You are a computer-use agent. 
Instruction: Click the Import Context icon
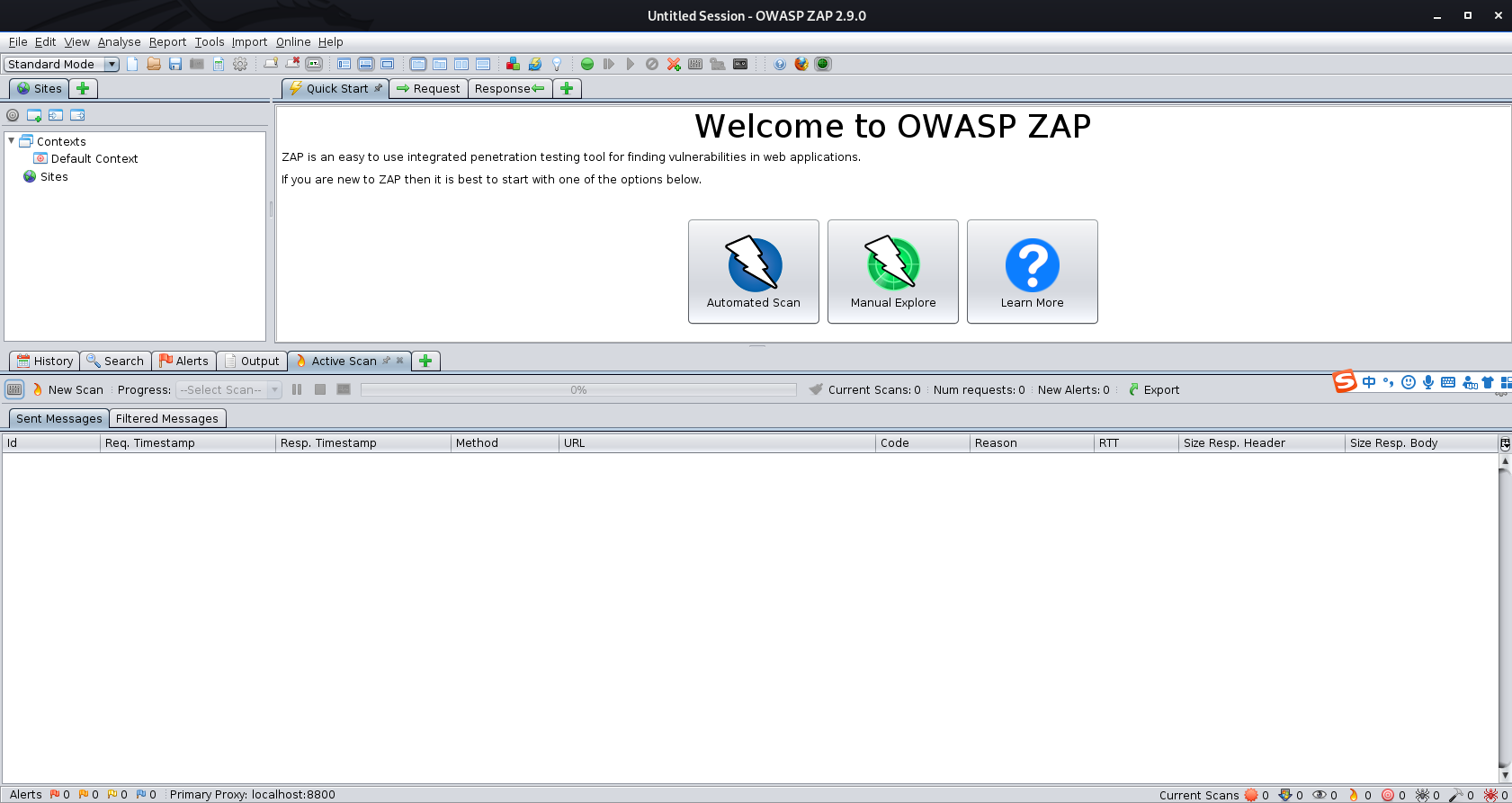point(56,115)
